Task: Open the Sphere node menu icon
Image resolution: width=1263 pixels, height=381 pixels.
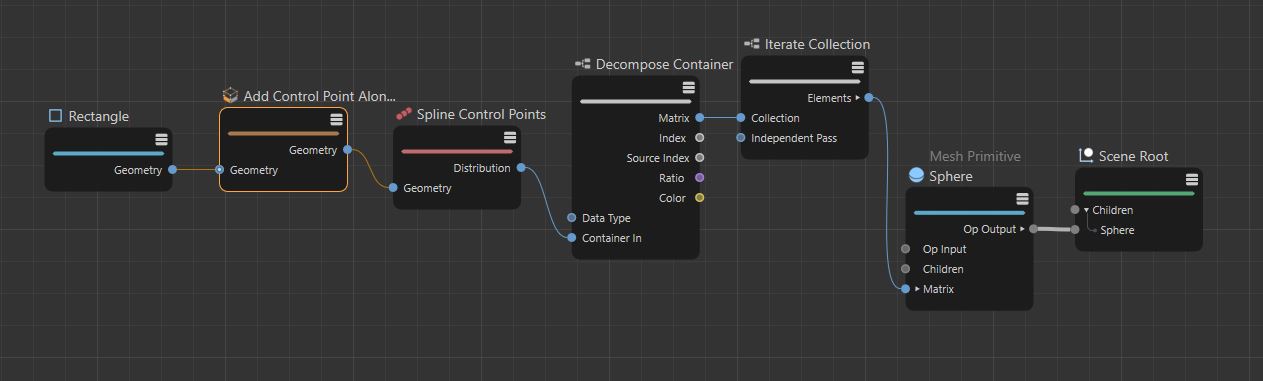Action: (x=1022, y=199)
